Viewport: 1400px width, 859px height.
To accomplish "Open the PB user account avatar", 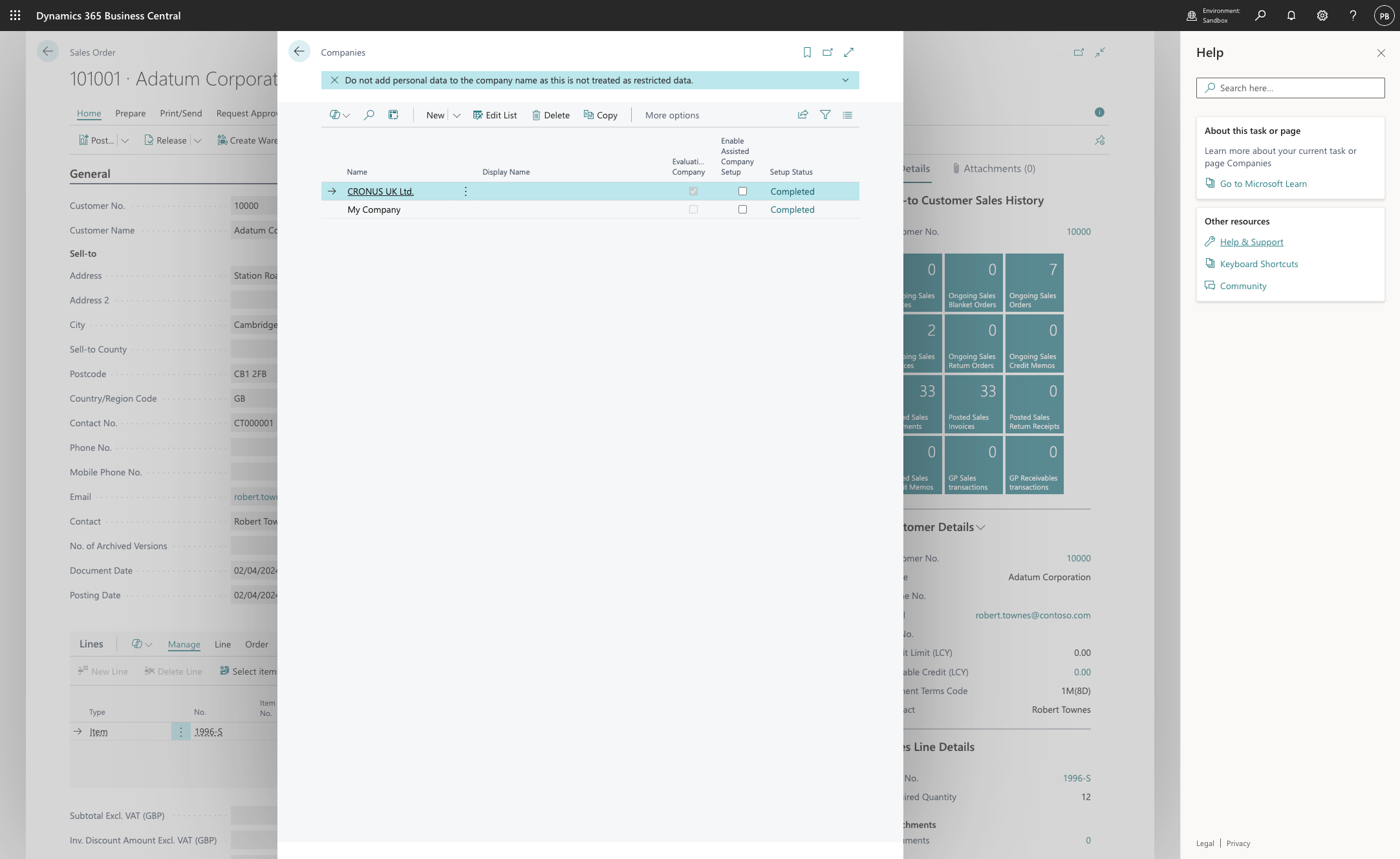I will click(x=1384, y=16).
